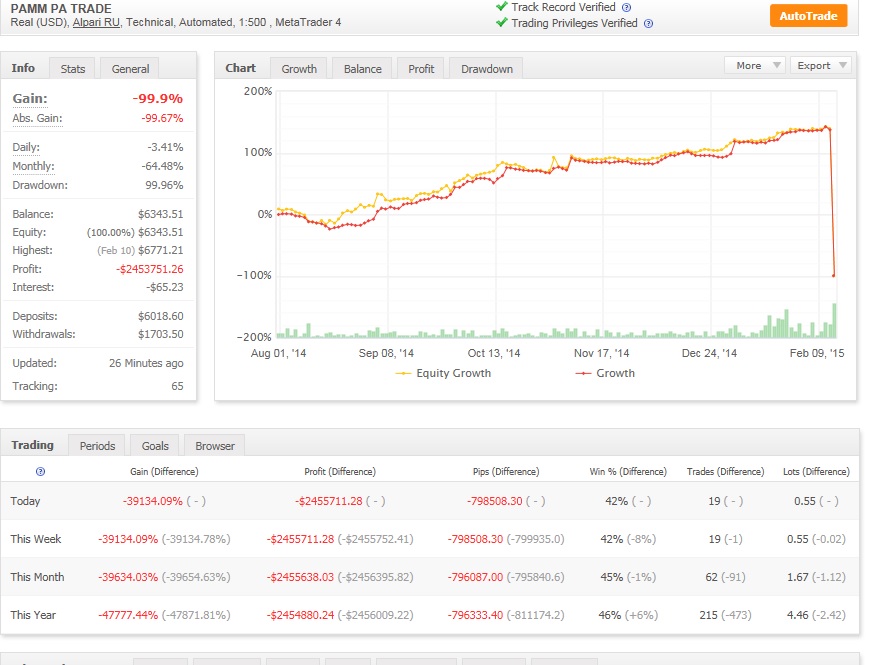
Task: Open Trading Privileges Verified help icon
Action: (648, 24)
